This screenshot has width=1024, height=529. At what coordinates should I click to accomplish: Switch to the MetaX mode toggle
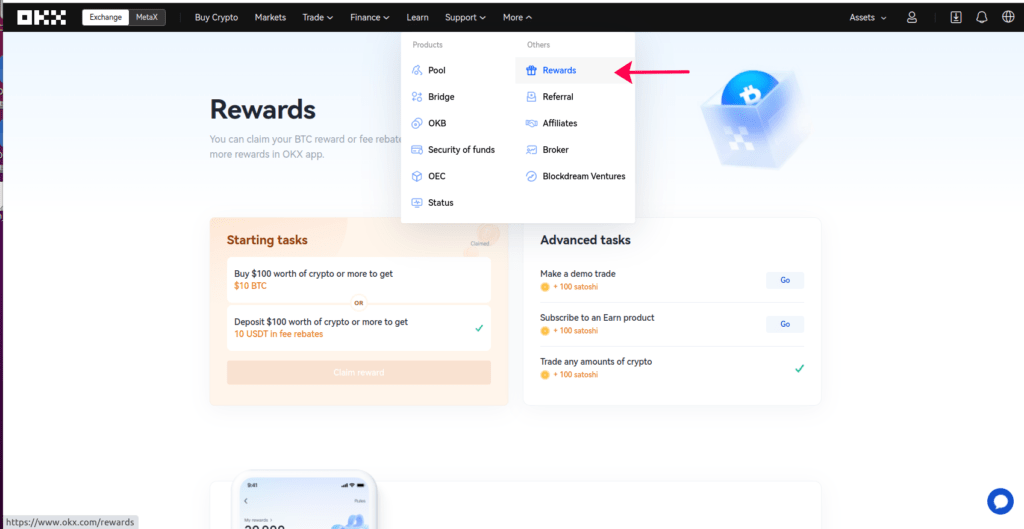click(146, 18)
